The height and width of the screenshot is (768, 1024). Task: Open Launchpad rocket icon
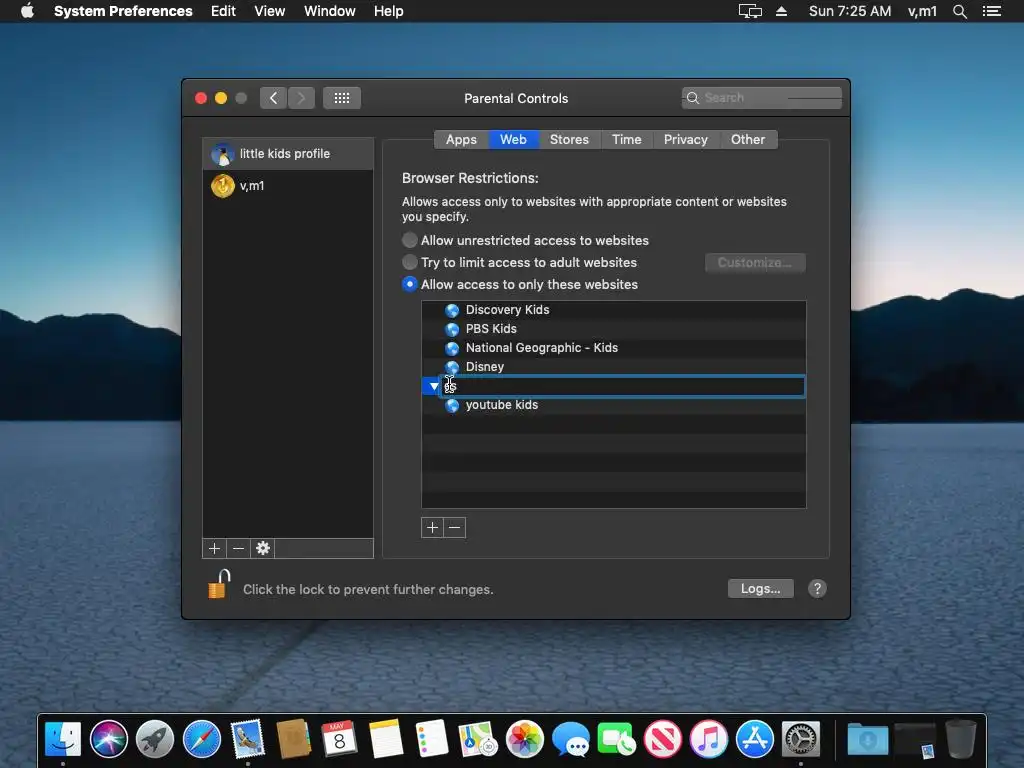(155, 739)
